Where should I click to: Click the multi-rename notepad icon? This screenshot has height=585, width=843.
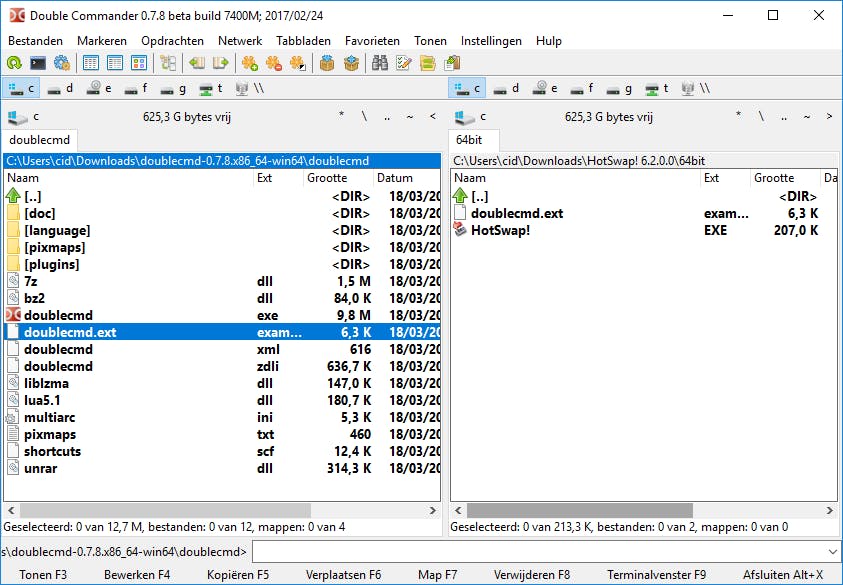point(404,63)
